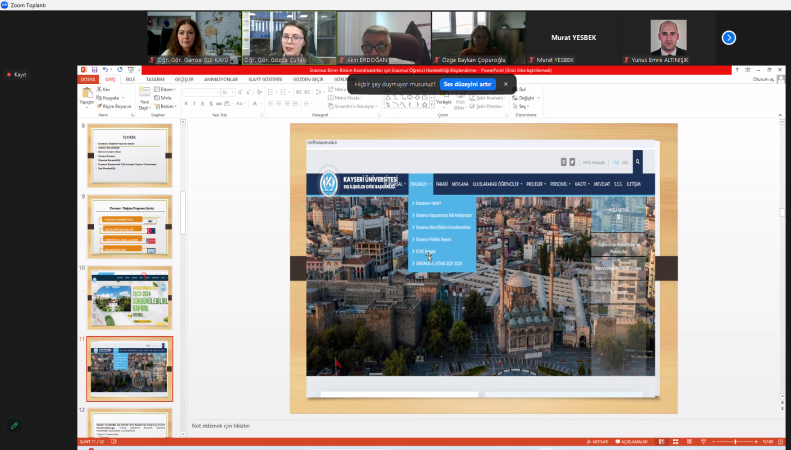Toggle bold K formatting
This screenshot has height=450, width=791.
pyautogui.click(x=186, y=103)
